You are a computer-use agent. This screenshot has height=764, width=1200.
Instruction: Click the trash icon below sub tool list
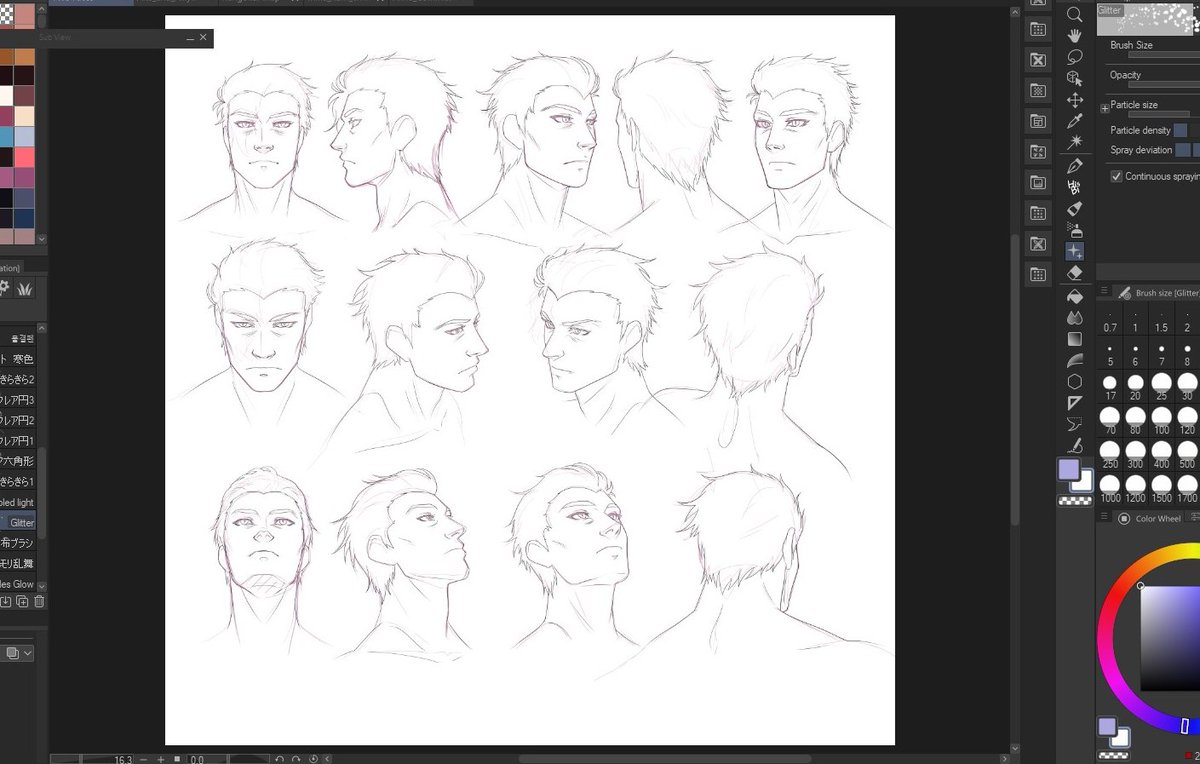coord(39,601)
